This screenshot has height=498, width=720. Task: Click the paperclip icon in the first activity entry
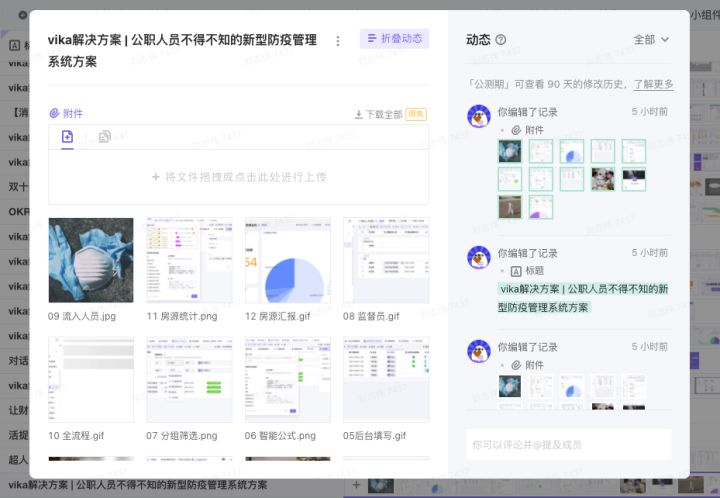click(x=516, y=130)
